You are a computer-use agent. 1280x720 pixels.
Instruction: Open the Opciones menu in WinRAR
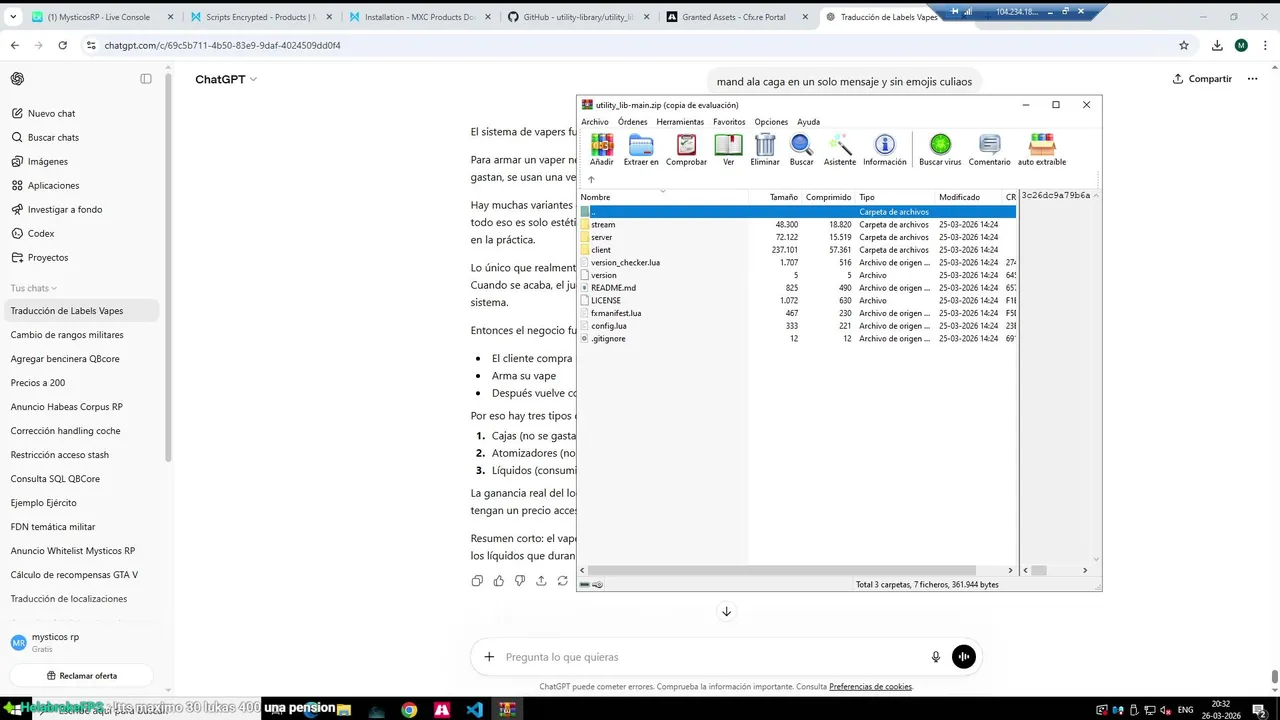point(771,122)
